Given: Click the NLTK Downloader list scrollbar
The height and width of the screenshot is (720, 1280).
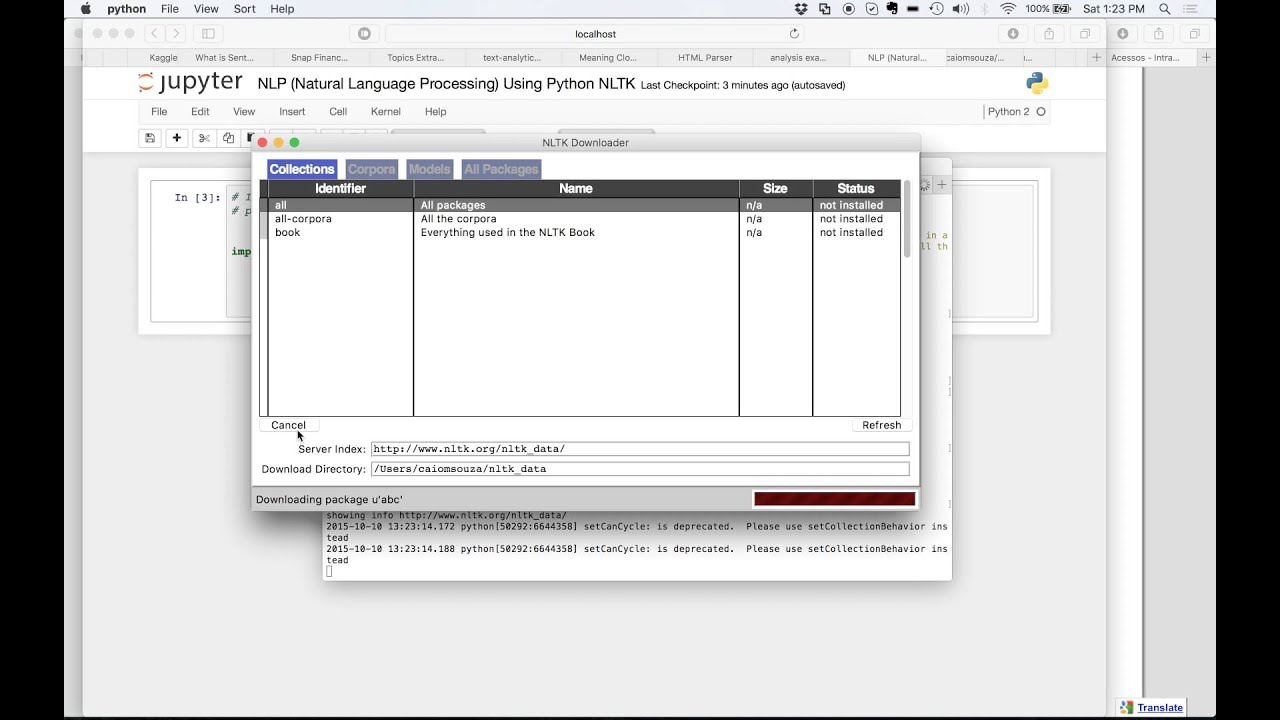Looking at the screenshot, I should [907, 220].
